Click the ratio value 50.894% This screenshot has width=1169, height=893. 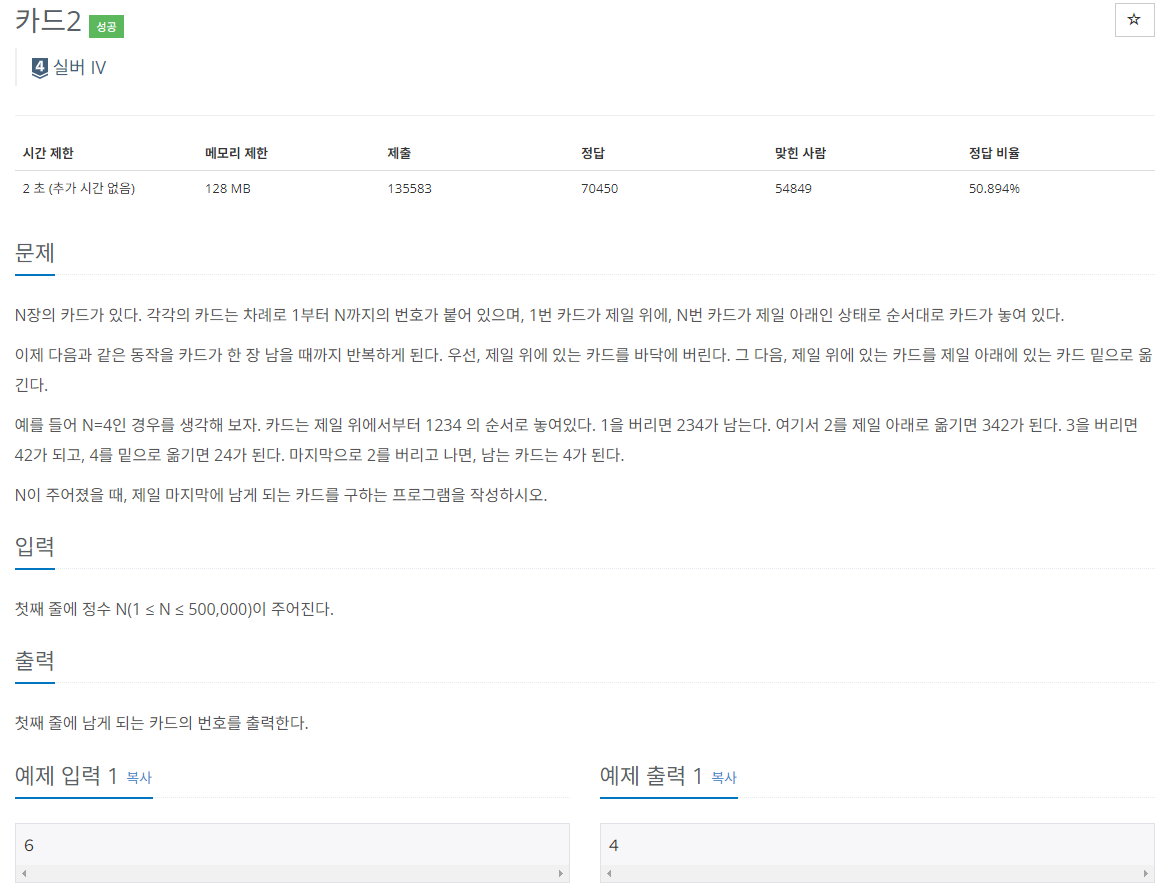pyautogui.click(x=994, y=189)
